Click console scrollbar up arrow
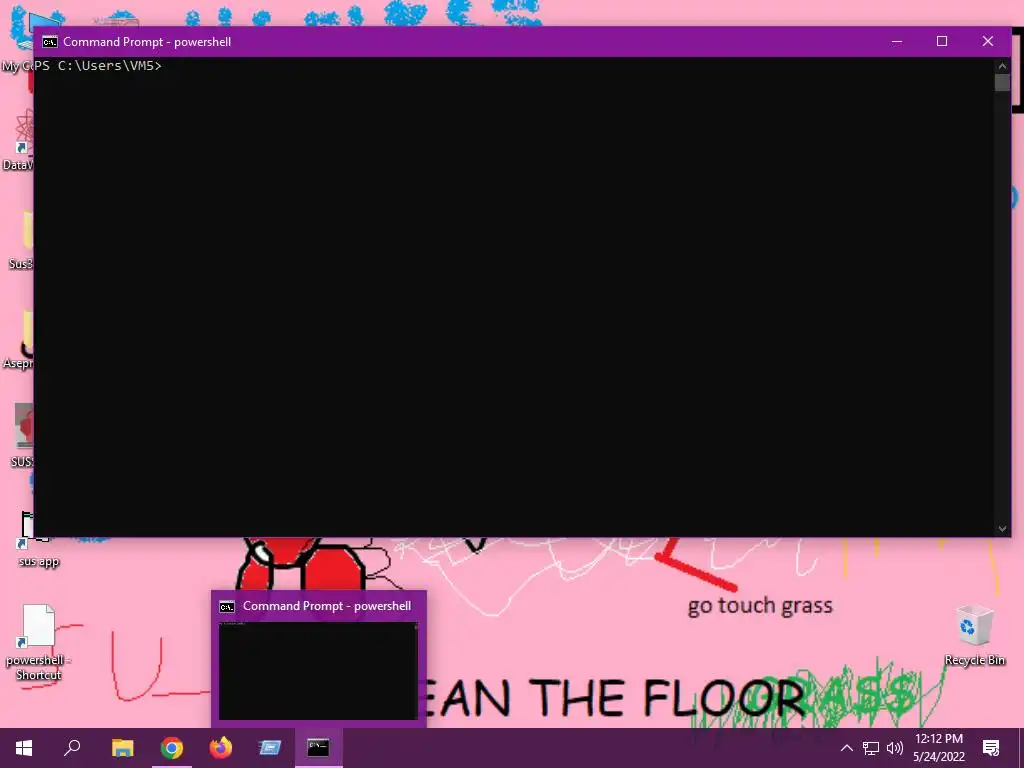This screenshot has width=1024, height=768. point(1002,65)
